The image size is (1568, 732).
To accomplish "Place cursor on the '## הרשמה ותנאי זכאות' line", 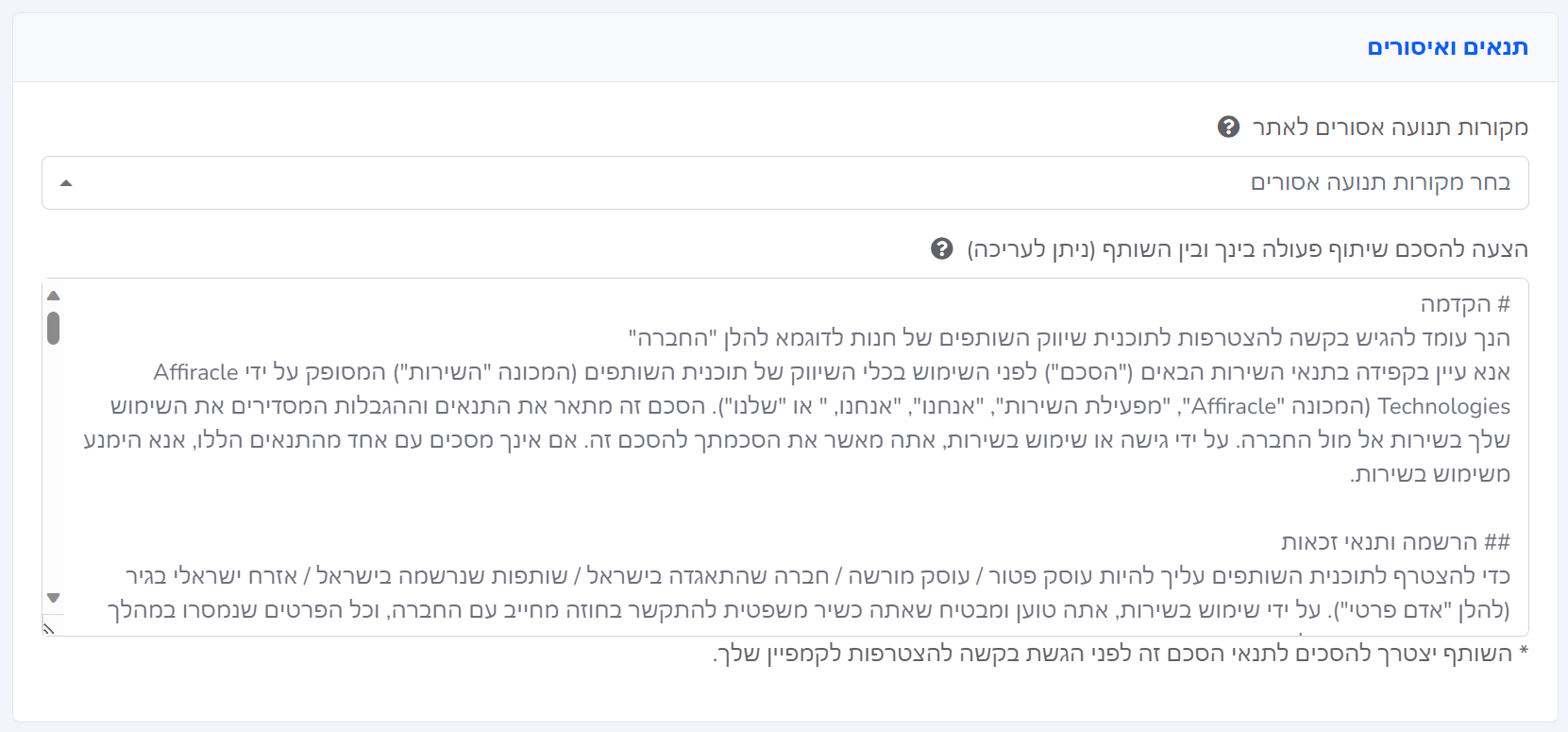I will tap(1395, 542).
